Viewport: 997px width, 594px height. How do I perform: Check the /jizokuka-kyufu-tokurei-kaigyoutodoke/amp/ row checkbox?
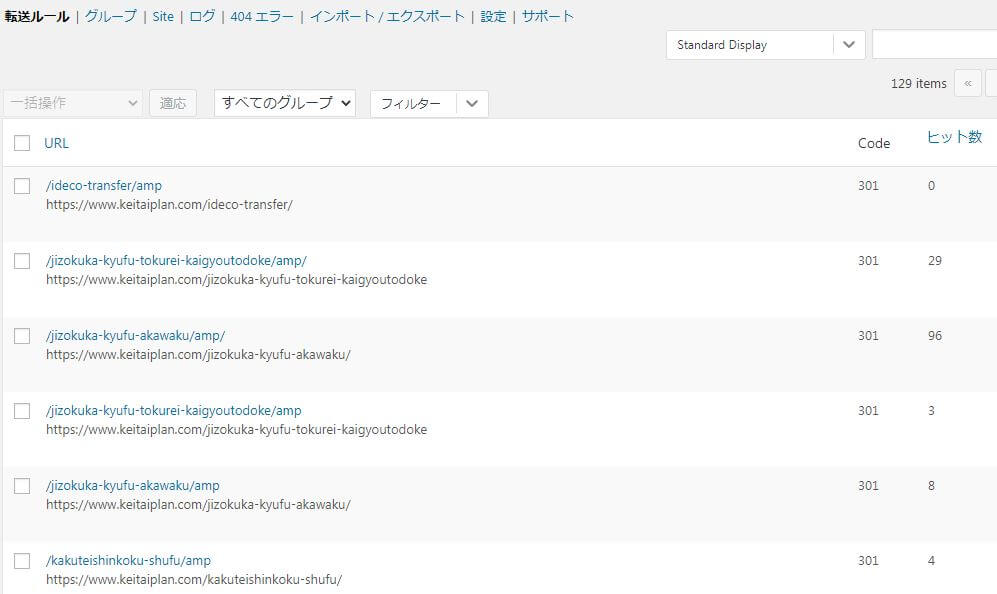[22, 261]
